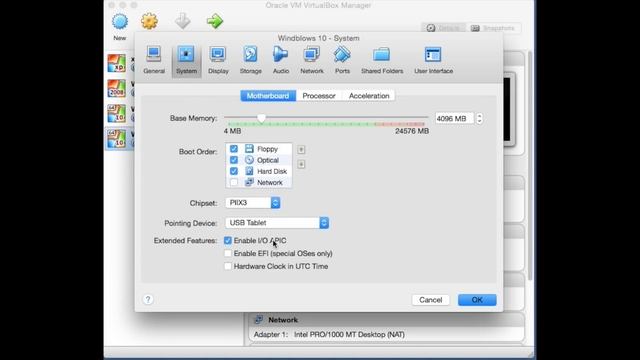
Task: Uncheck Optical in the boot order
Action: (233, 160)
